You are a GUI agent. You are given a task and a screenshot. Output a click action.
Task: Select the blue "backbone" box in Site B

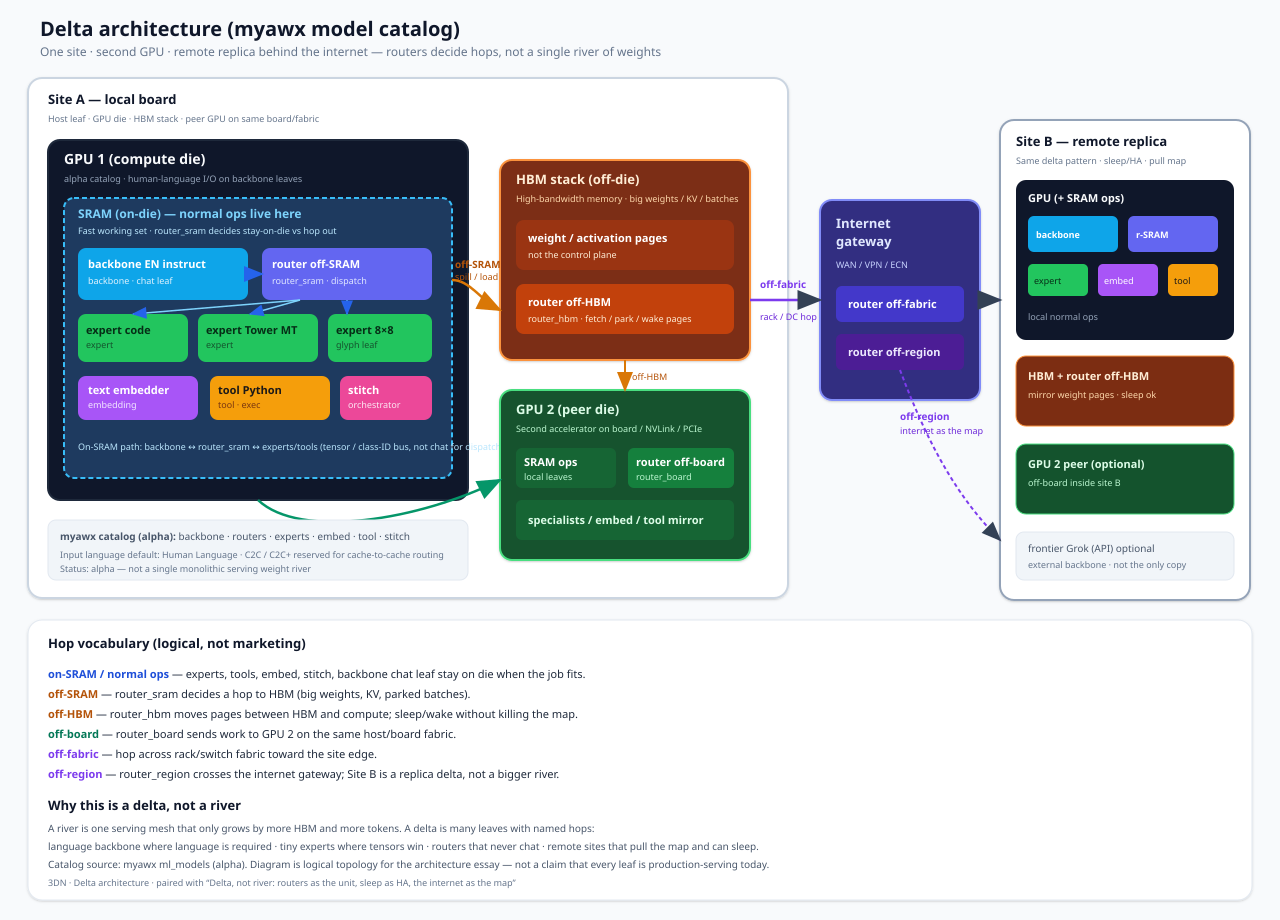(x=1073, y=234)
